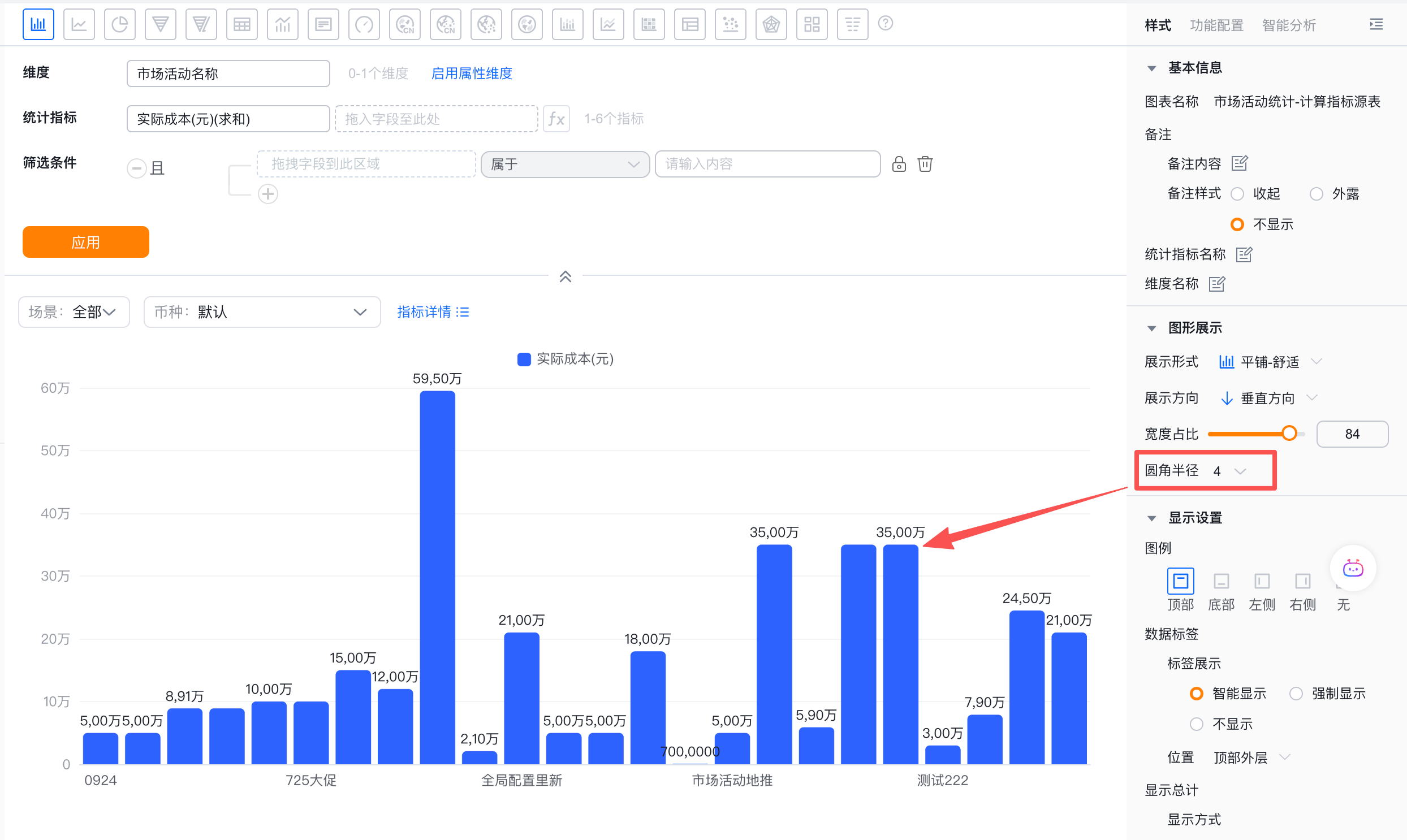Select the funnel chart type icon

coord(160,24)
